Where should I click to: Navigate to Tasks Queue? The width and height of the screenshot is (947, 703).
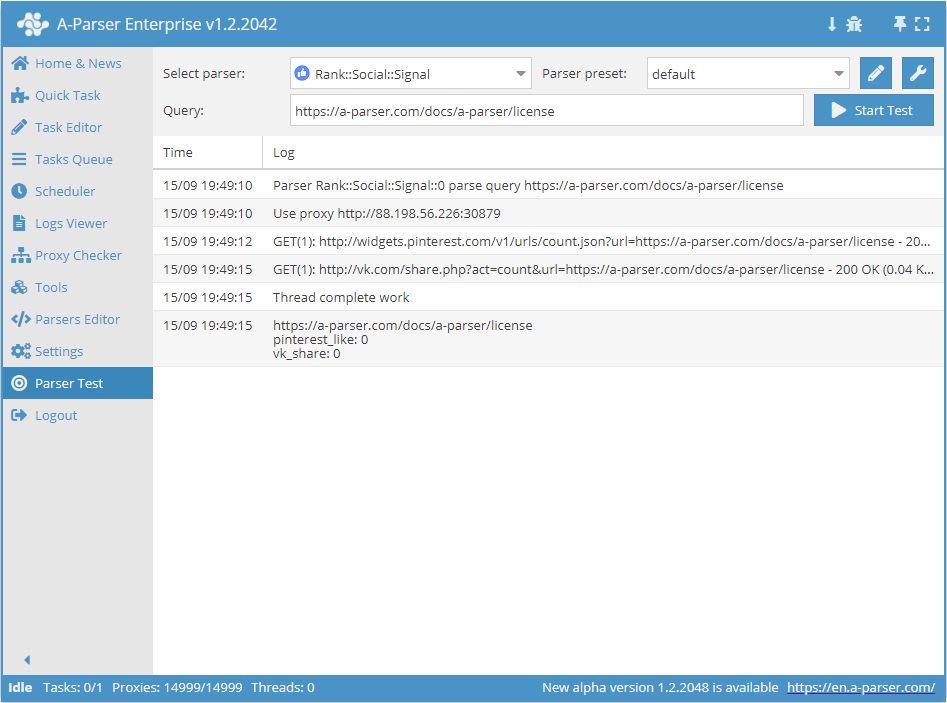73,159
